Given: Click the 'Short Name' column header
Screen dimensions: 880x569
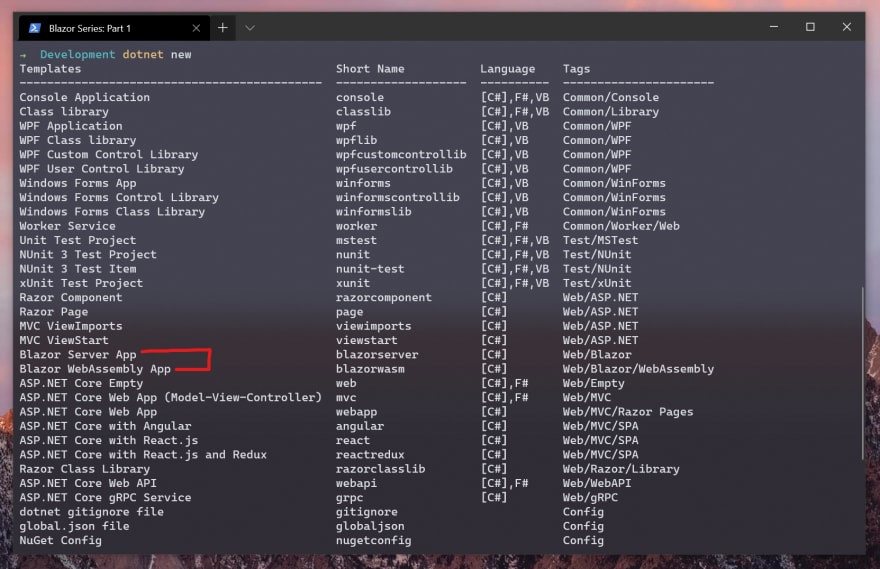Looking at the screenshot, I should pyautogui.click(x=370, y=68).
